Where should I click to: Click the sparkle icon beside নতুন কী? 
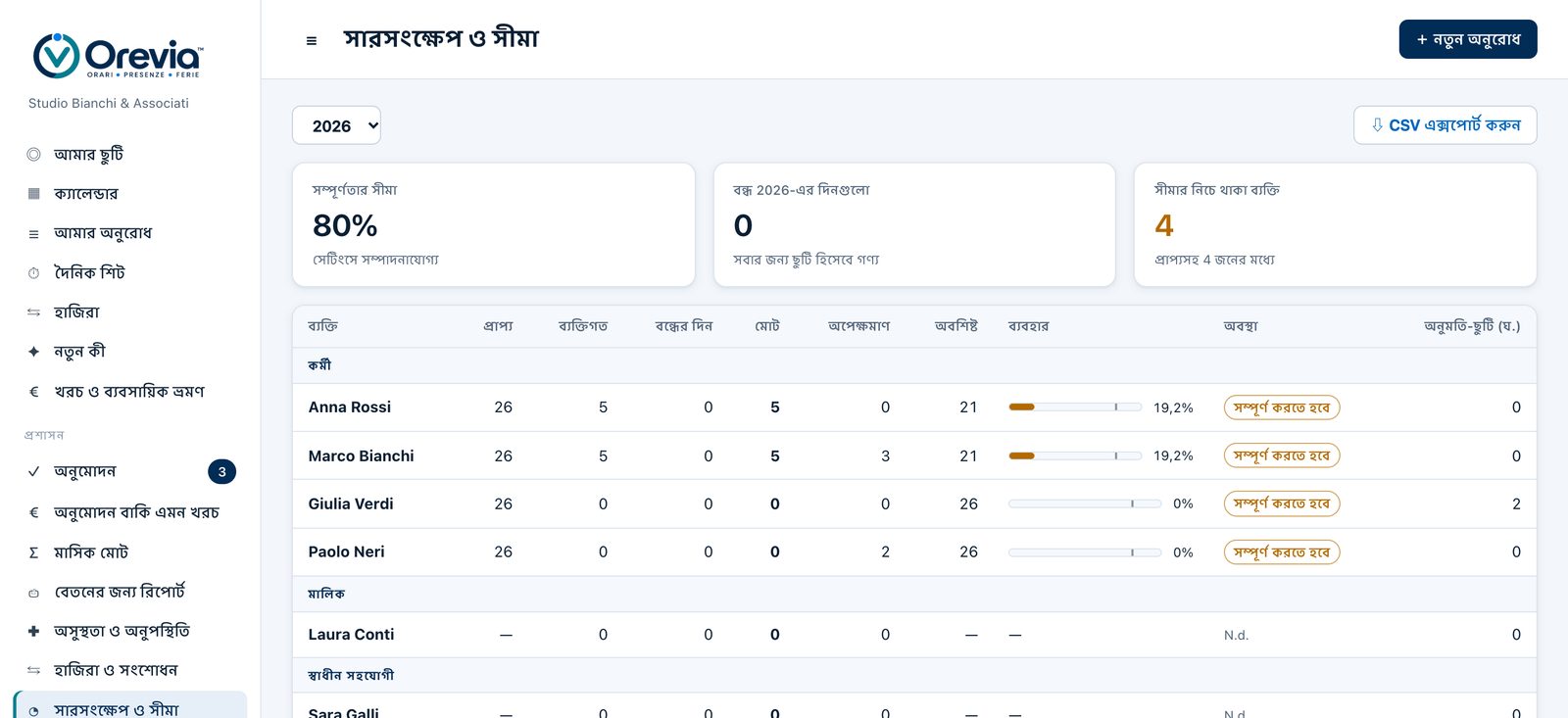[x=33, y=352]
